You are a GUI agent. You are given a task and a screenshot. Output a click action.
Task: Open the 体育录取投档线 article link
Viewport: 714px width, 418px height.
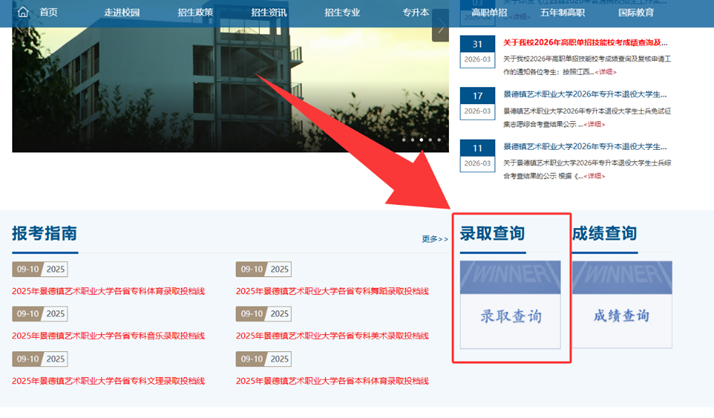coord(108,291)
